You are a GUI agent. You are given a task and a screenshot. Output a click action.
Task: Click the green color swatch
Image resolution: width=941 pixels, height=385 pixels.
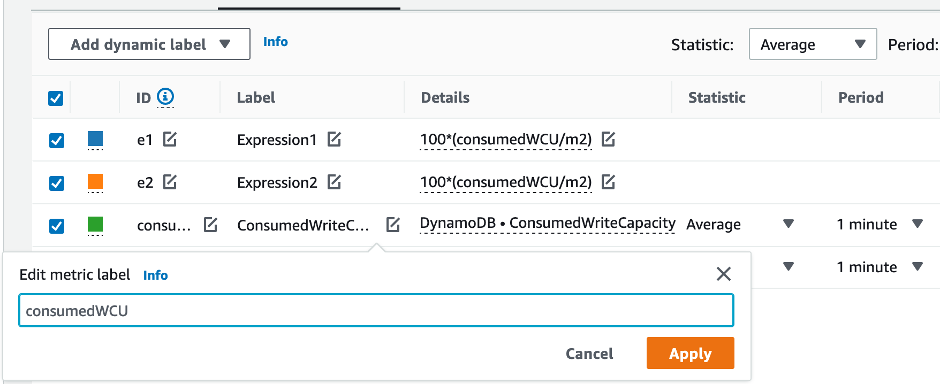pyautogui.click(x=95, y=225)
